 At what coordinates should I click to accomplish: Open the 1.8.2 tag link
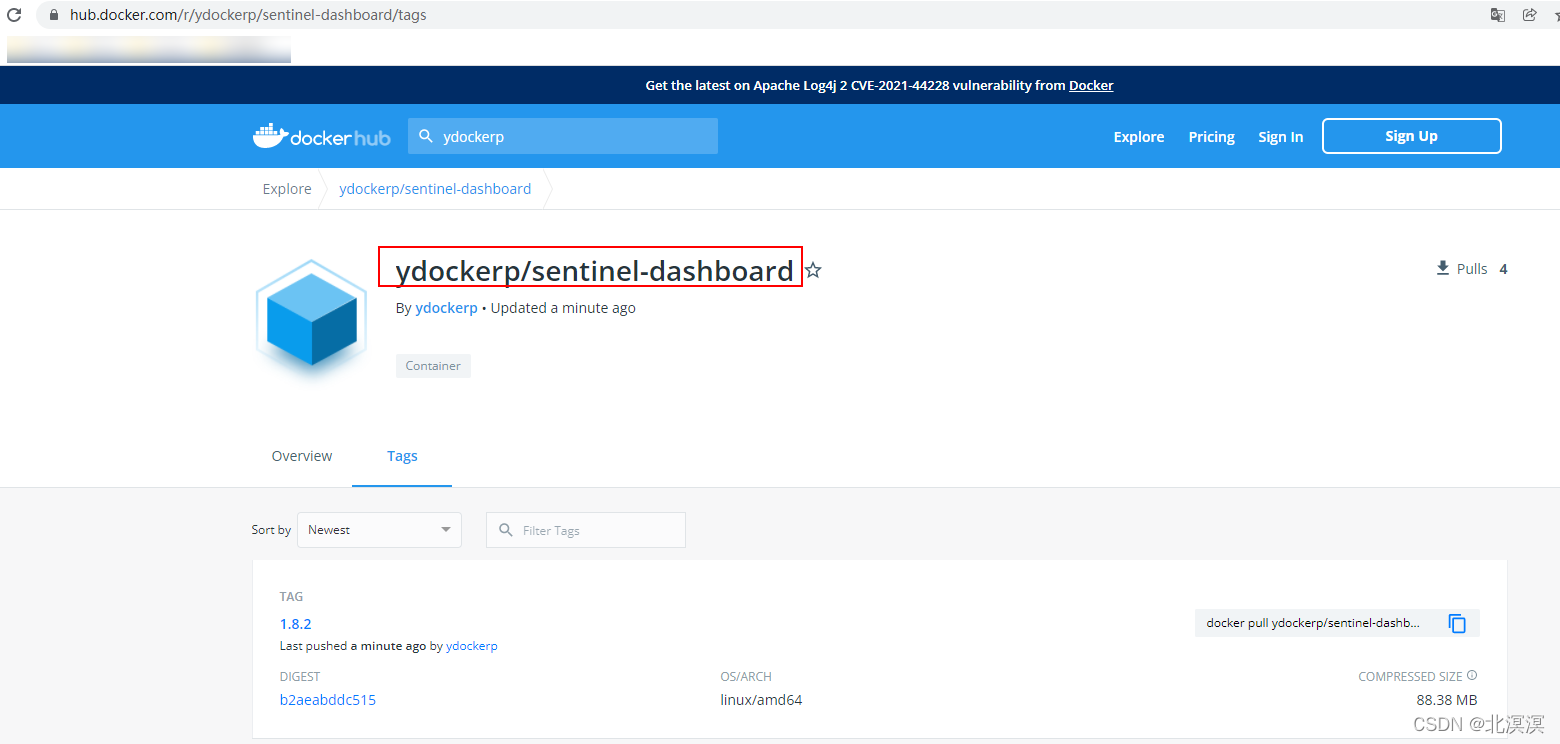[x=296, y=624]
